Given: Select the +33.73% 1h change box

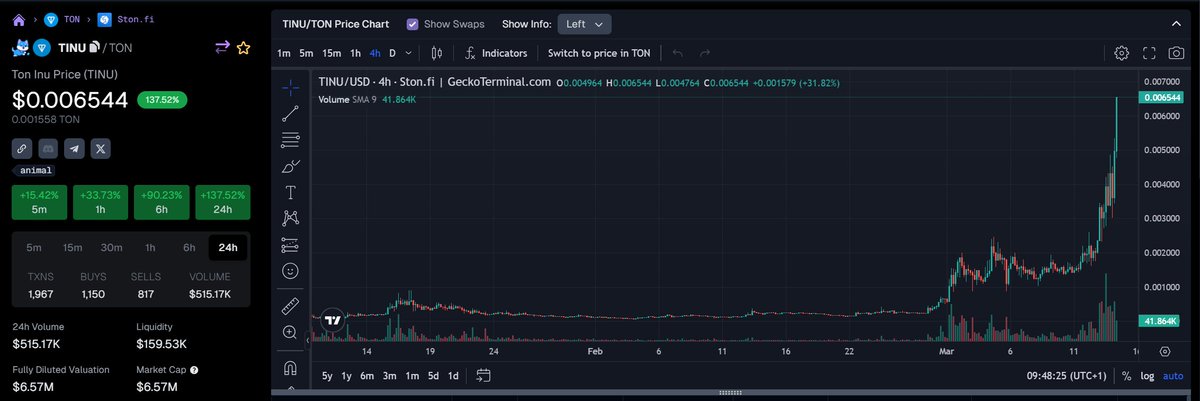Looking at the screenshot, I should pyautogui.click(x=100, y=202).
